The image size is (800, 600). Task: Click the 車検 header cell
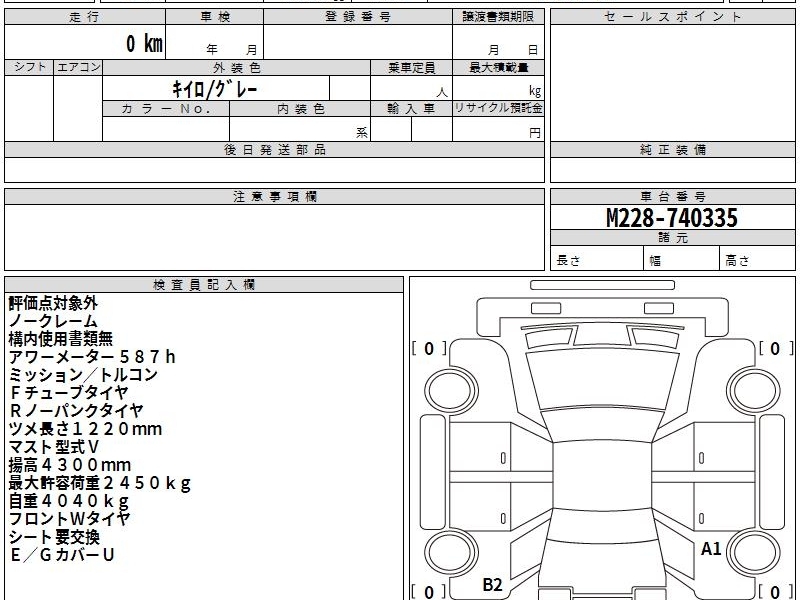click(214, 17)
